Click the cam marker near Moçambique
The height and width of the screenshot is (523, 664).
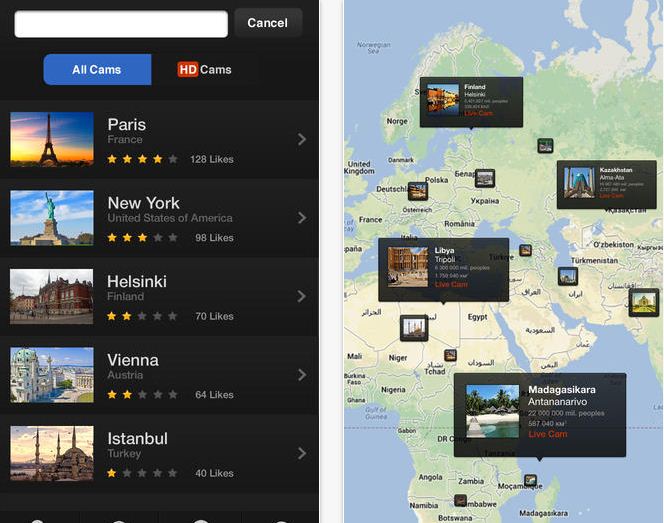point(530,481)
